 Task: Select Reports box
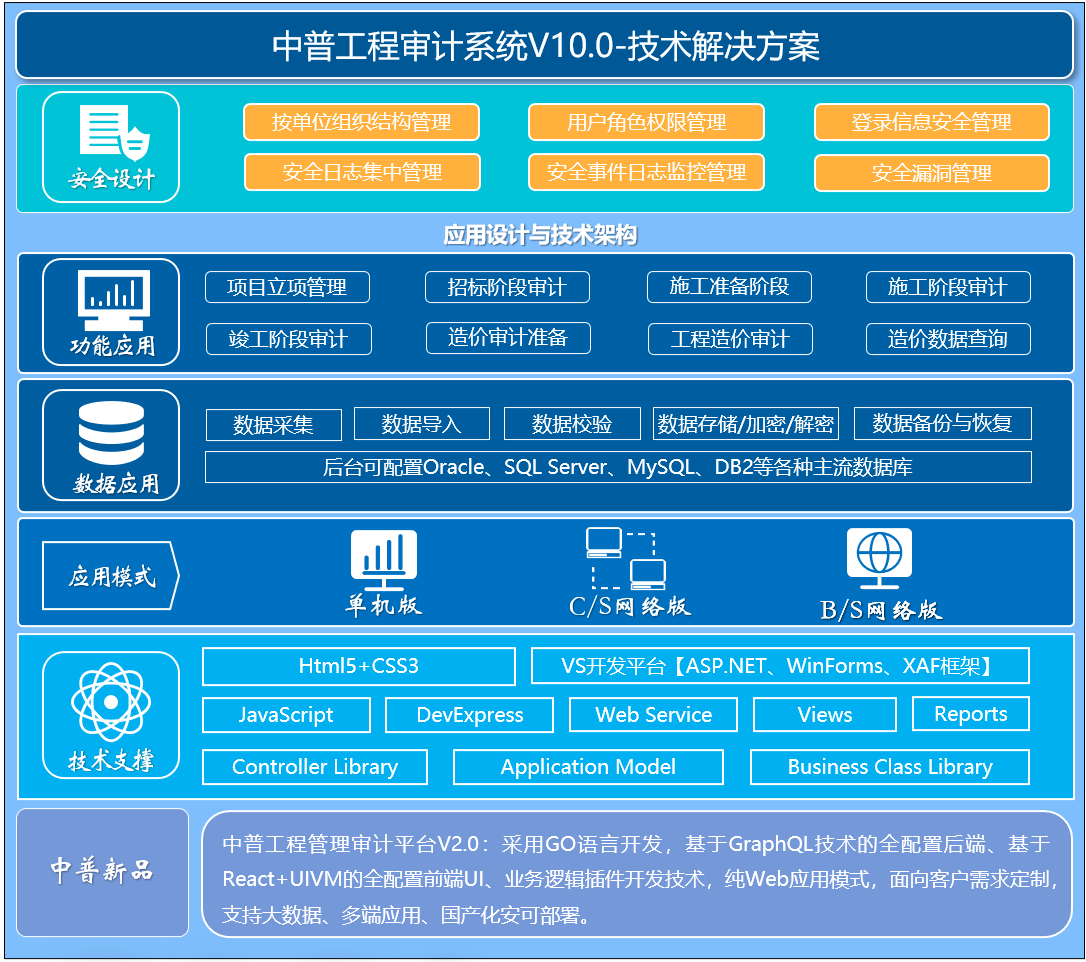pos(971,714)
